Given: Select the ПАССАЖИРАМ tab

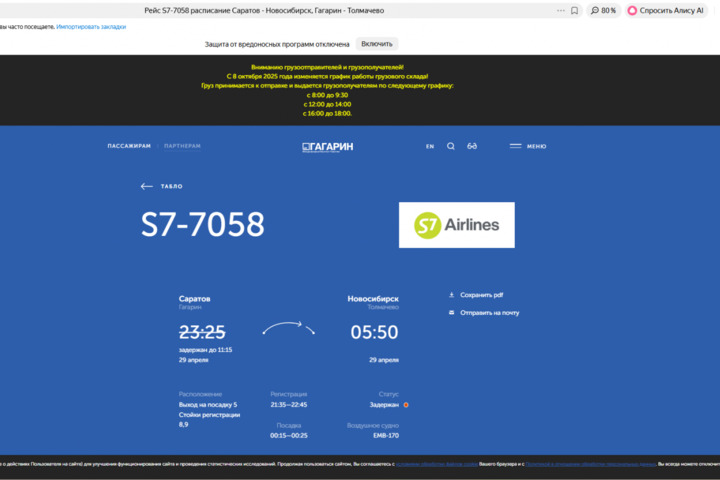Looking at the screenshot, I should click(129, 146).
